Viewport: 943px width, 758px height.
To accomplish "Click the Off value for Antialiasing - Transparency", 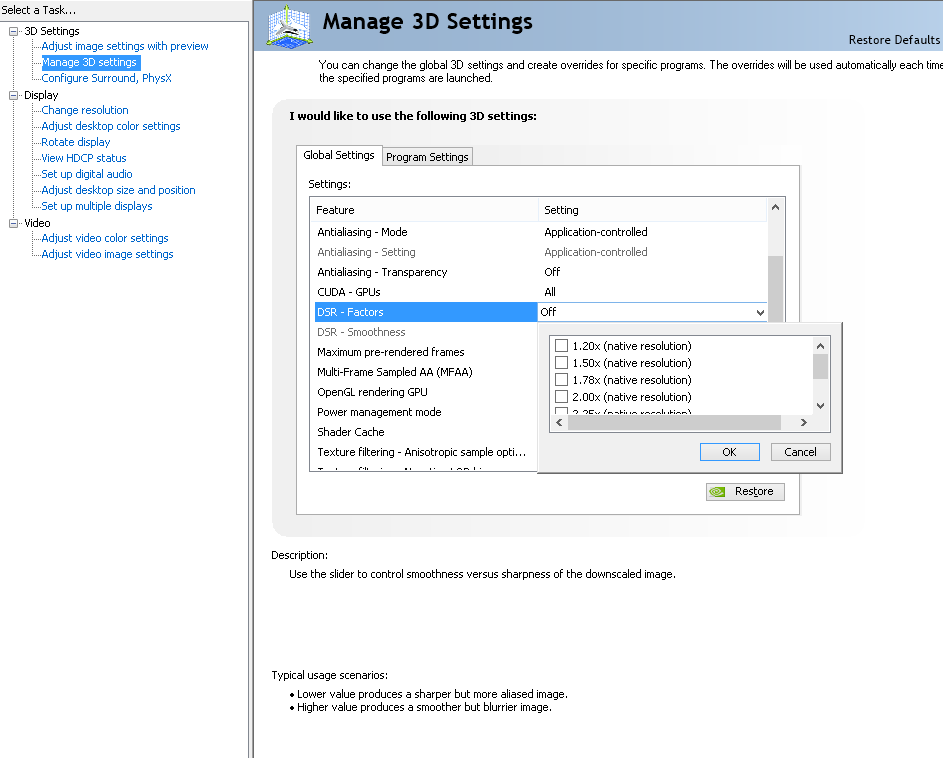I will (551, 272).
